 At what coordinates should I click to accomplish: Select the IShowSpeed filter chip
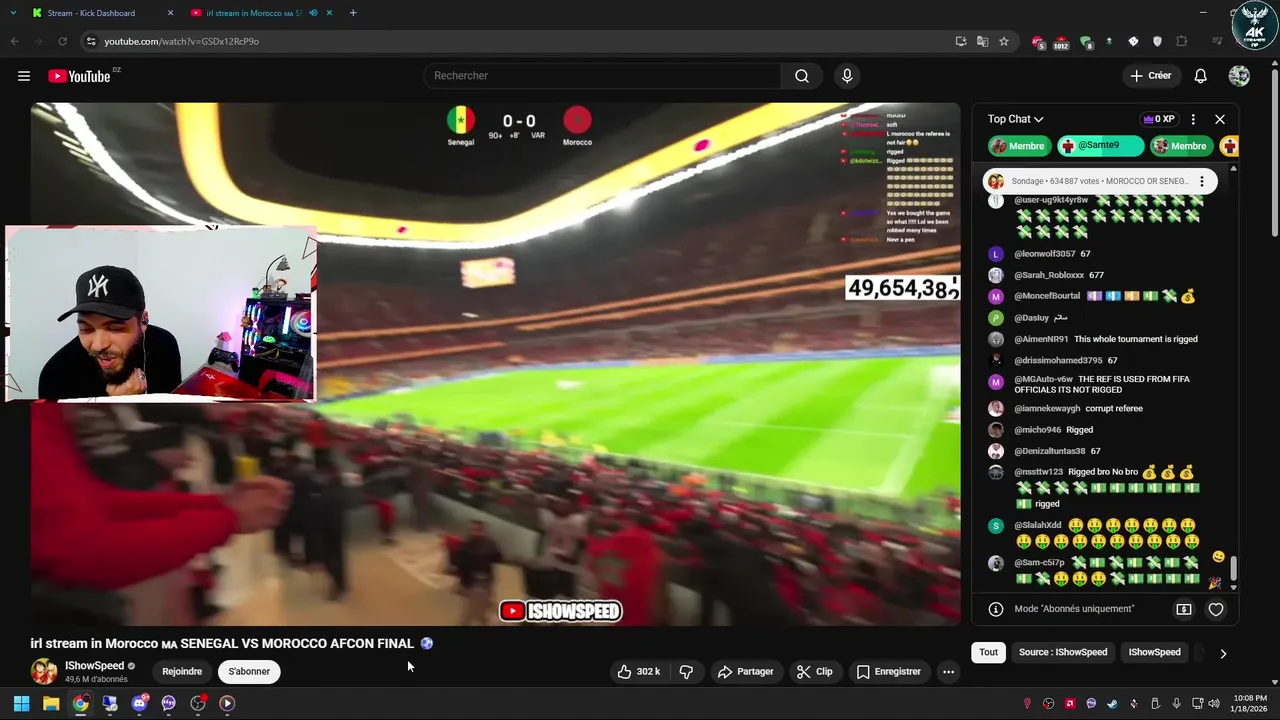tap(1154, 652)
